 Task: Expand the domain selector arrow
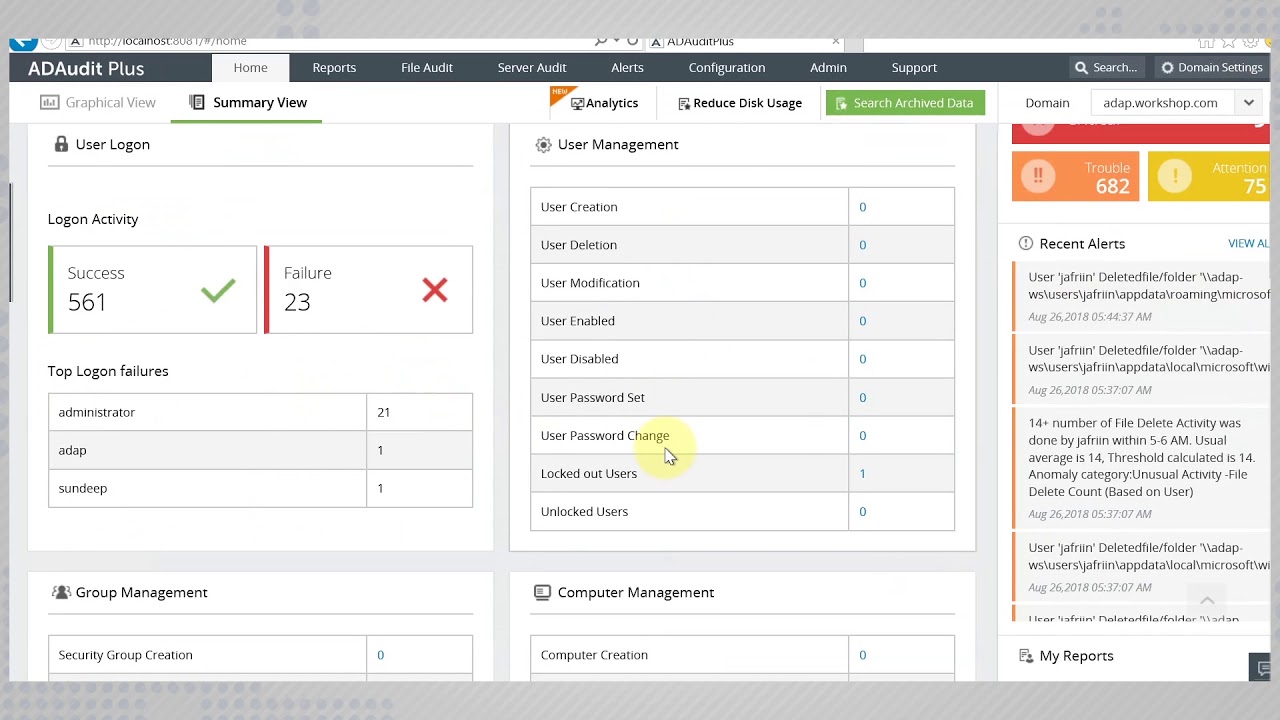[x=1249, y=103]
